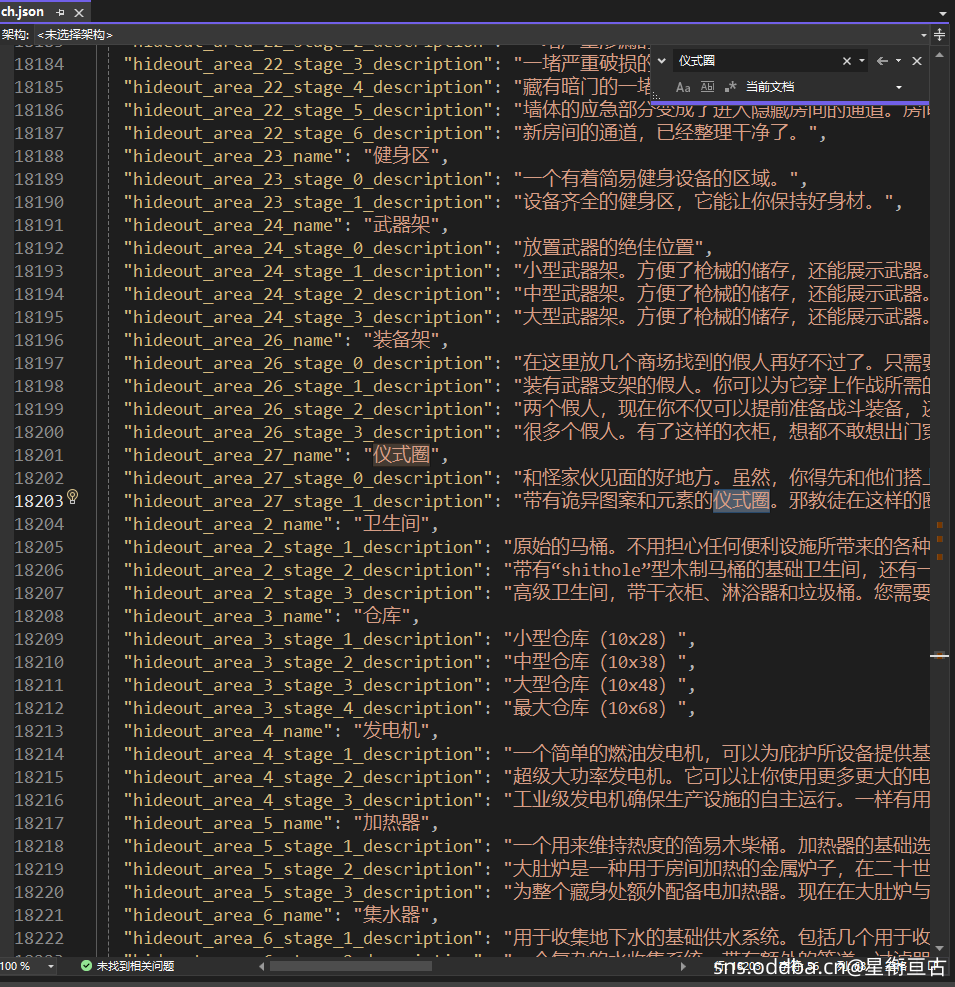
Task: Open the active documents list arrow
Action: (942, 13)
